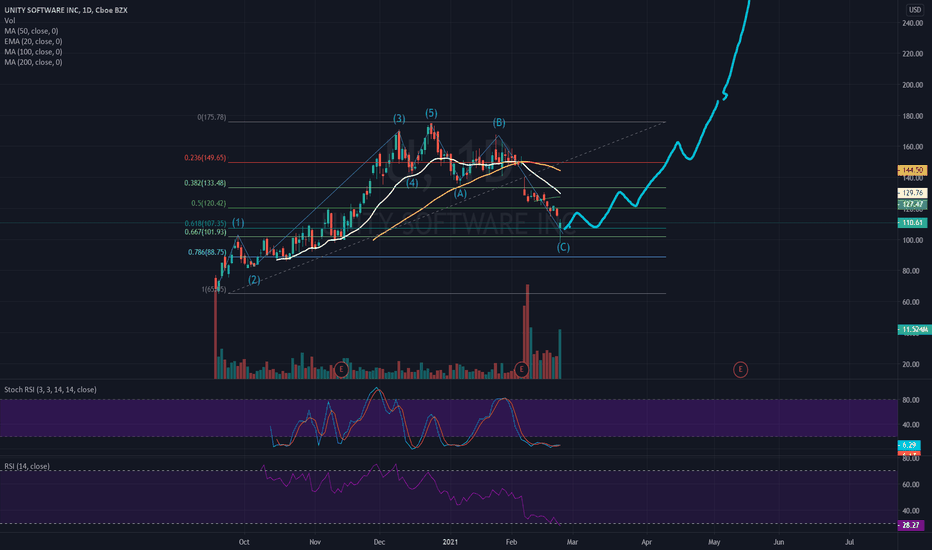Select the wave (2) label

[x=254, y=279]
